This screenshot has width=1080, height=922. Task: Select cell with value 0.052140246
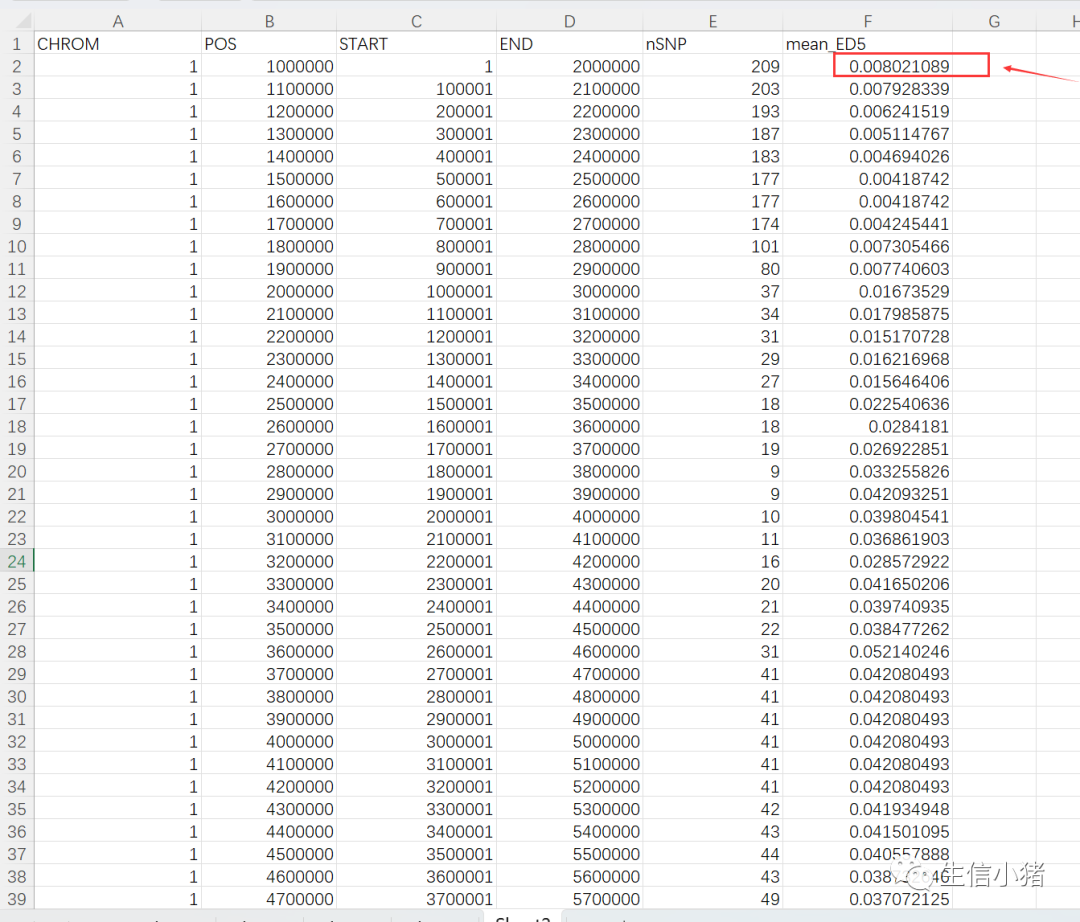click(868, 652)
